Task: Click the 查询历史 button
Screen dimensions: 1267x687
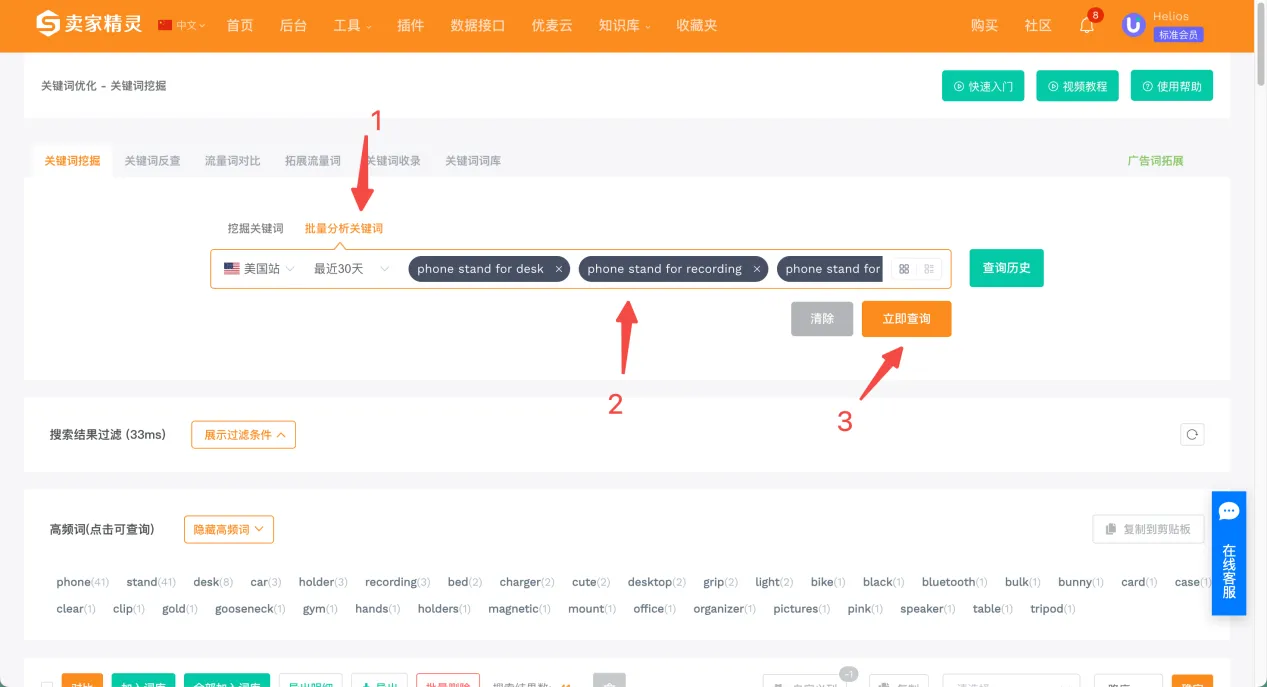Action: pos(1006,268)
